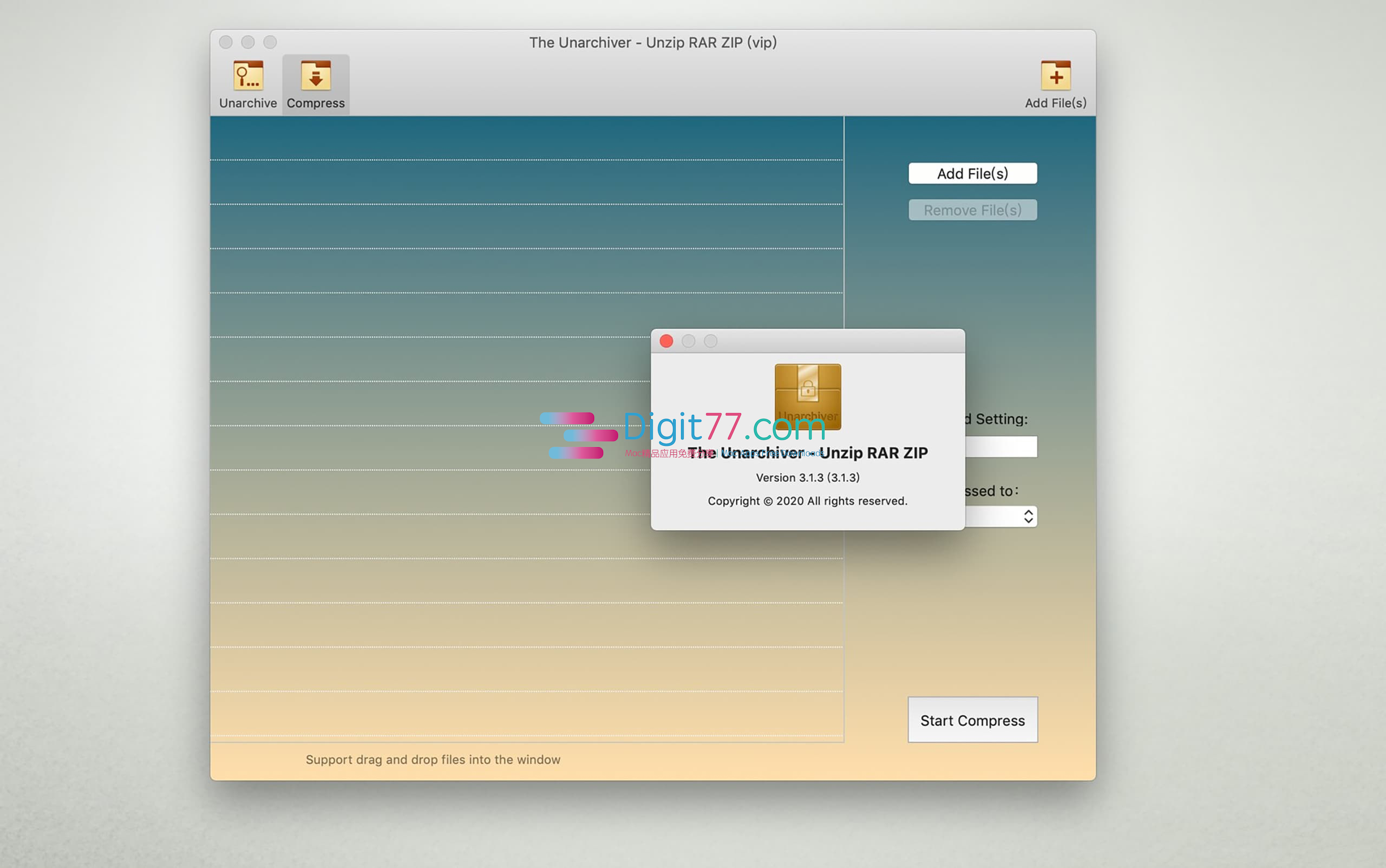
Task: Click the Unarchiver app icon in About dialog
Action: [x=807, y=397]
